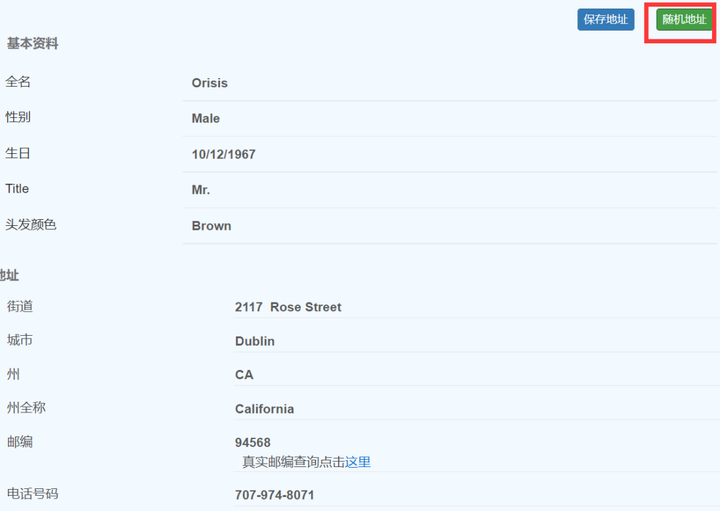Click the 街道 field label
Screen dimensions: 720x511
point(20,306)
